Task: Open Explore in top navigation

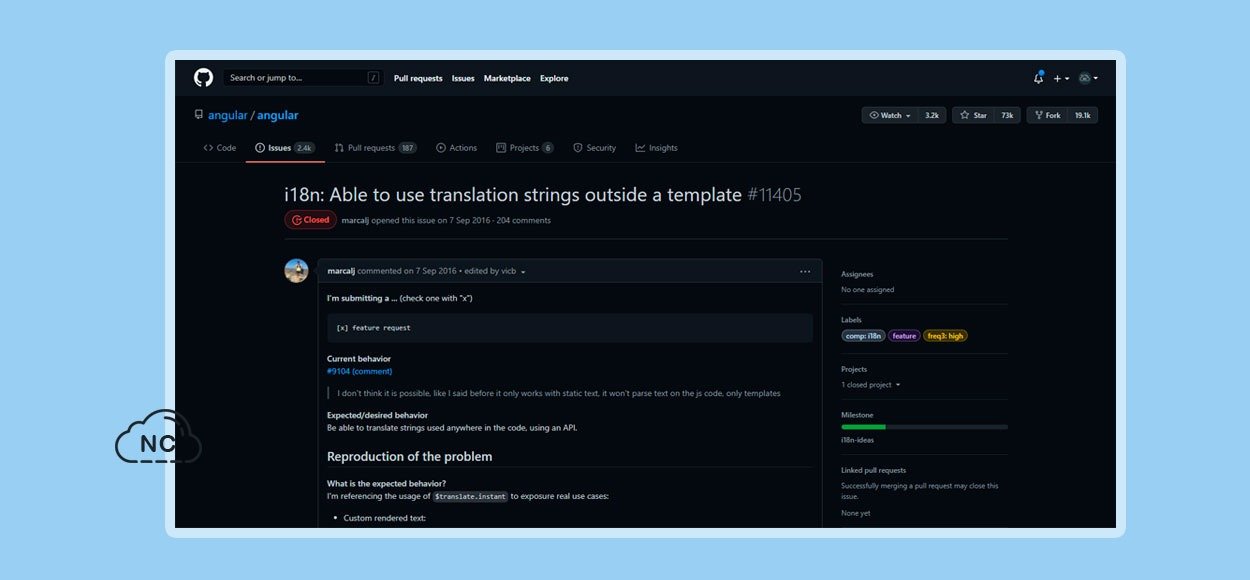Action: [x=554, y=78]
